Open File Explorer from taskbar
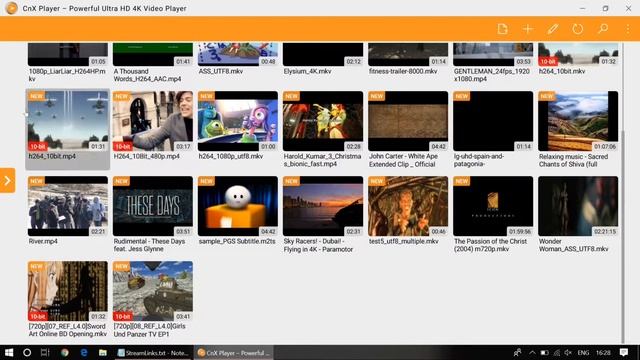Screen dimensions: 640x360 103,352
